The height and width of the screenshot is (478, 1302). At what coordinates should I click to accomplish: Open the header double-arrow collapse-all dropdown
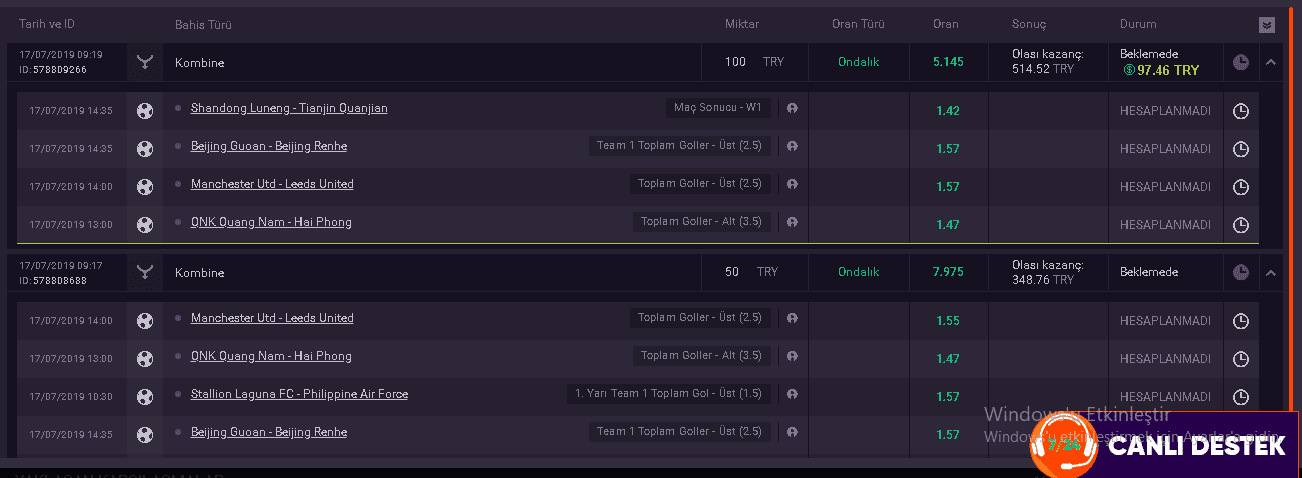(1267, 25)
